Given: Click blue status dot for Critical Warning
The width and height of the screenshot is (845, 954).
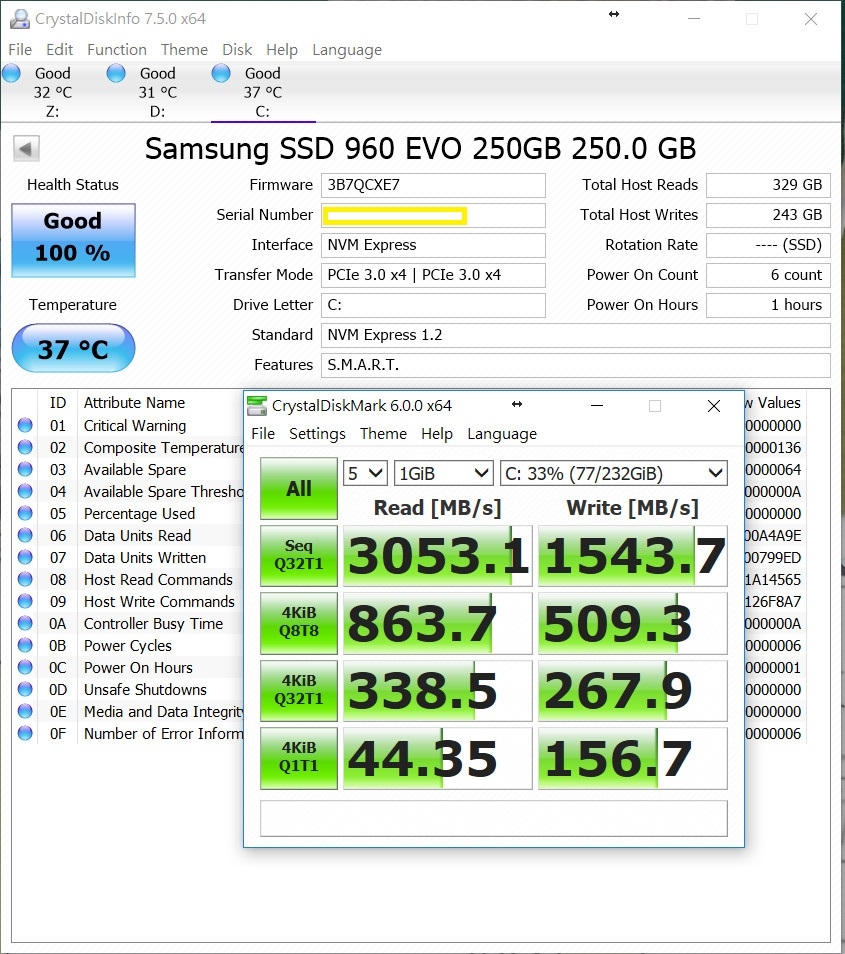Looking at the screenshot, I should coord(25,425).
